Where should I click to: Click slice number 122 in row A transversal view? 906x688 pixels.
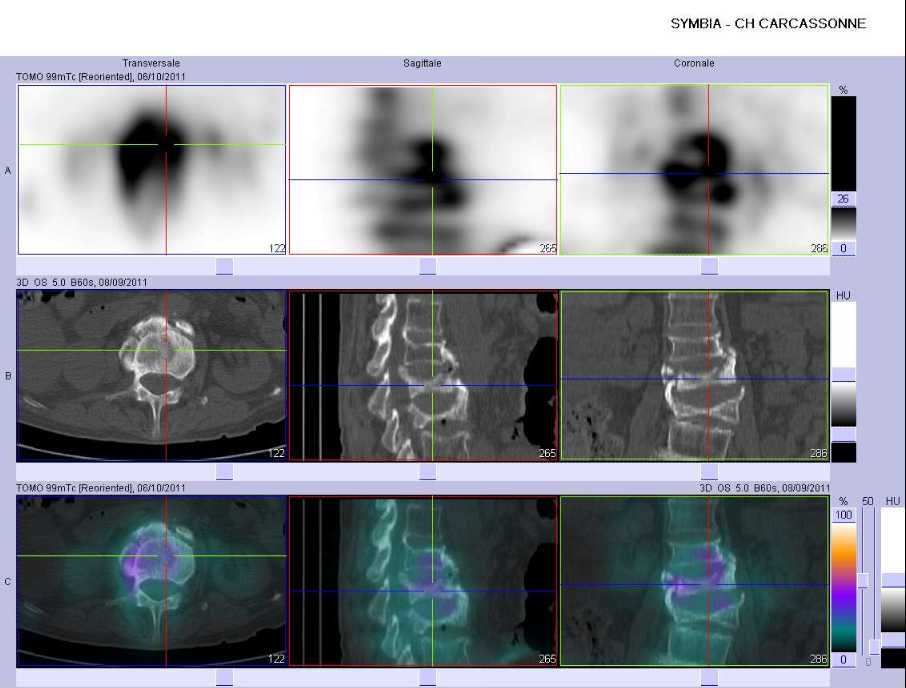(277, 248)
